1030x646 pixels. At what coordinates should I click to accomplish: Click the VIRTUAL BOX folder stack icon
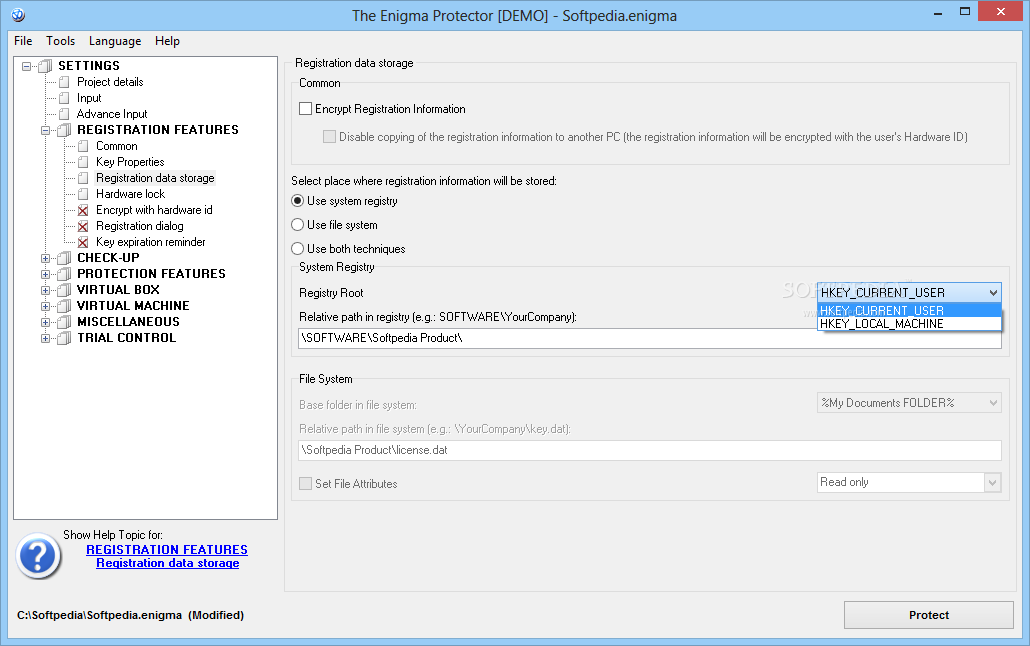(64, 290)
